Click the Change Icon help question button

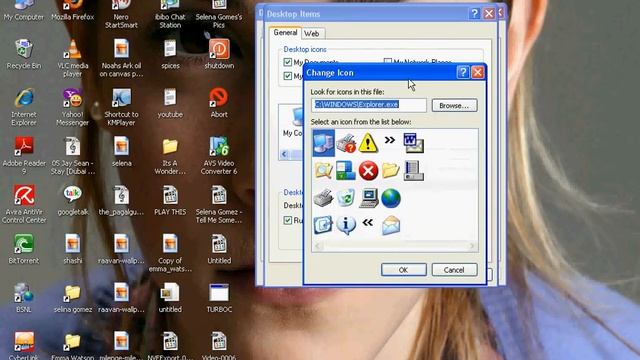coord(463,73)
